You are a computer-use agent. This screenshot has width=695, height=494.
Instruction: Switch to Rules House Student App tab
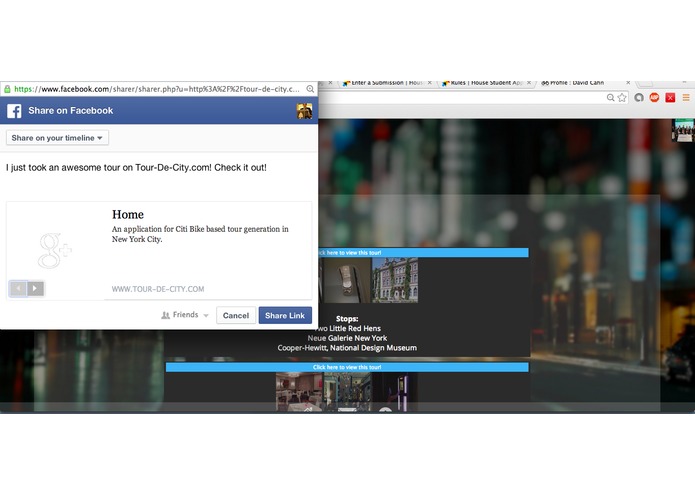tap(484, 83)
